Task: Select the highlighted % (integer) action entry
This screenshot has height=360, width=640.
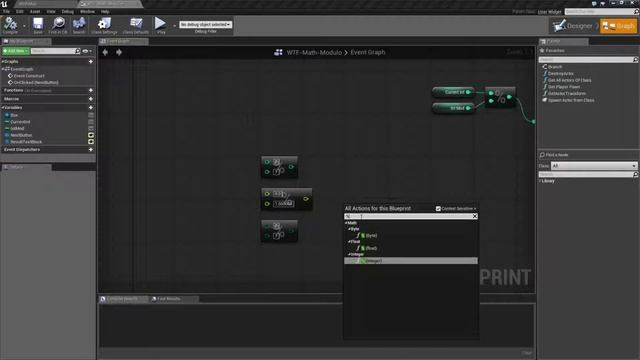Action: coord(411,261)
